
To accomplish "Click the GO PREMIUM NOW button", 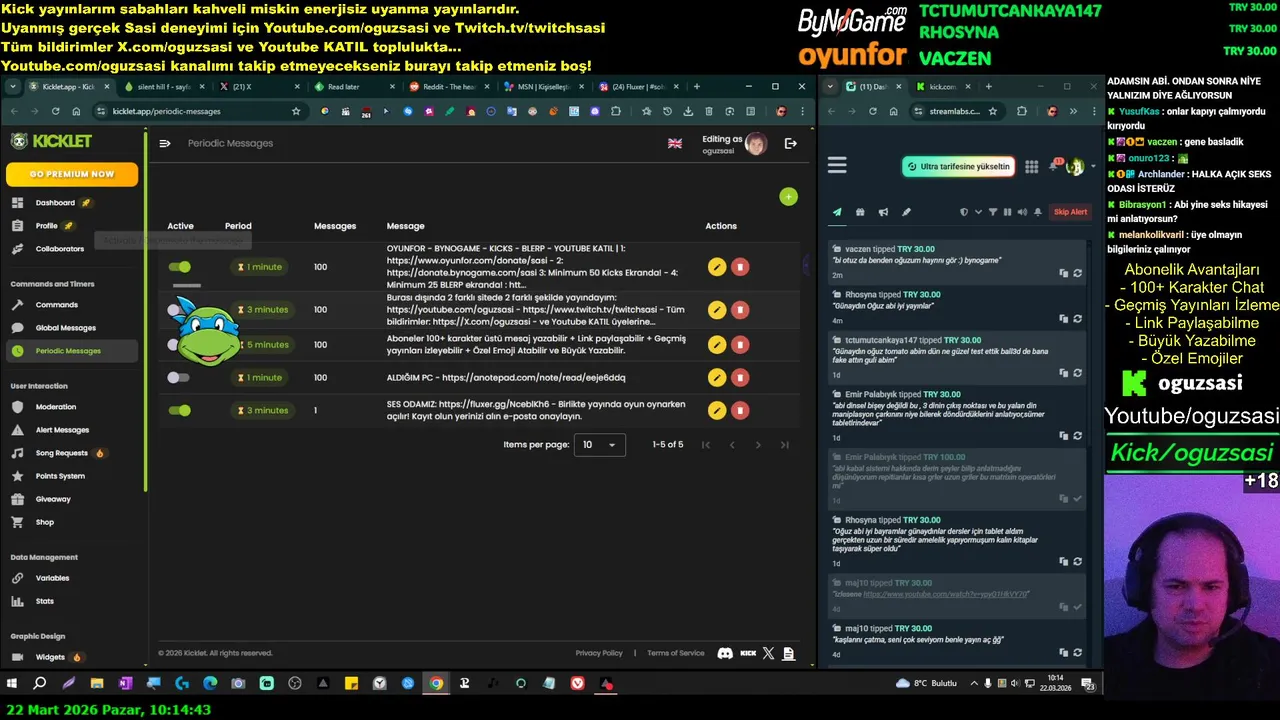I will (x=72, y=174).
